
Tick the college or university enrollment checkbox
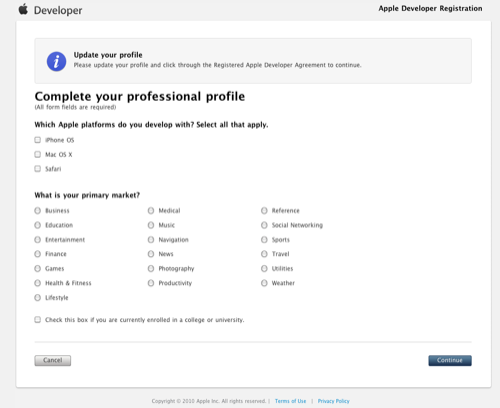38,320
